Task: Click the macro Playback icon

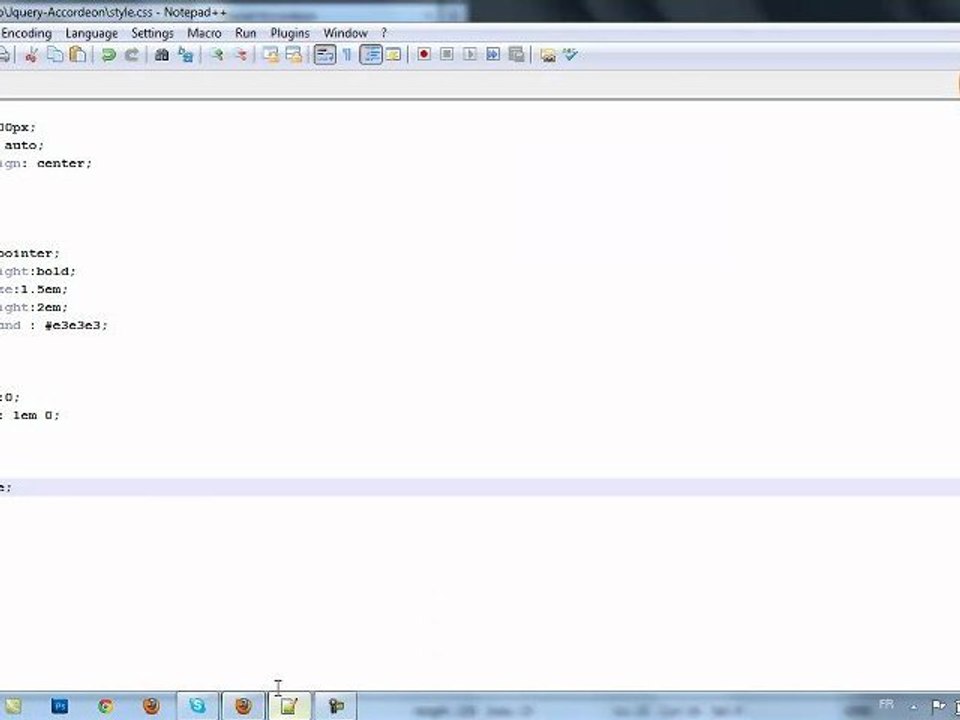Action: tap(470, 54)
